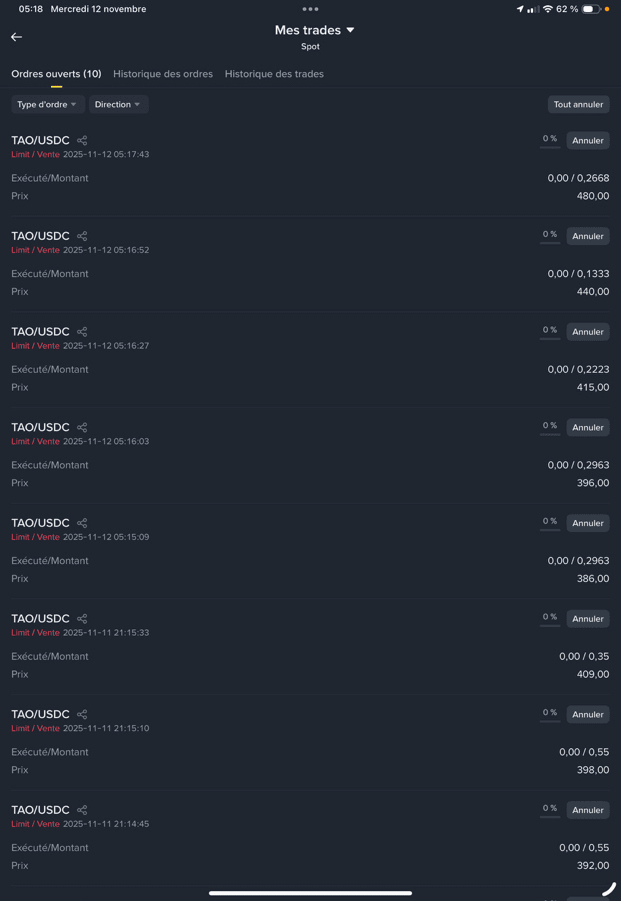Image resolution: width=621 pixels, height=901 pixels.
Task: Switch to Historique des trades tab
Action: coord(274,74)
